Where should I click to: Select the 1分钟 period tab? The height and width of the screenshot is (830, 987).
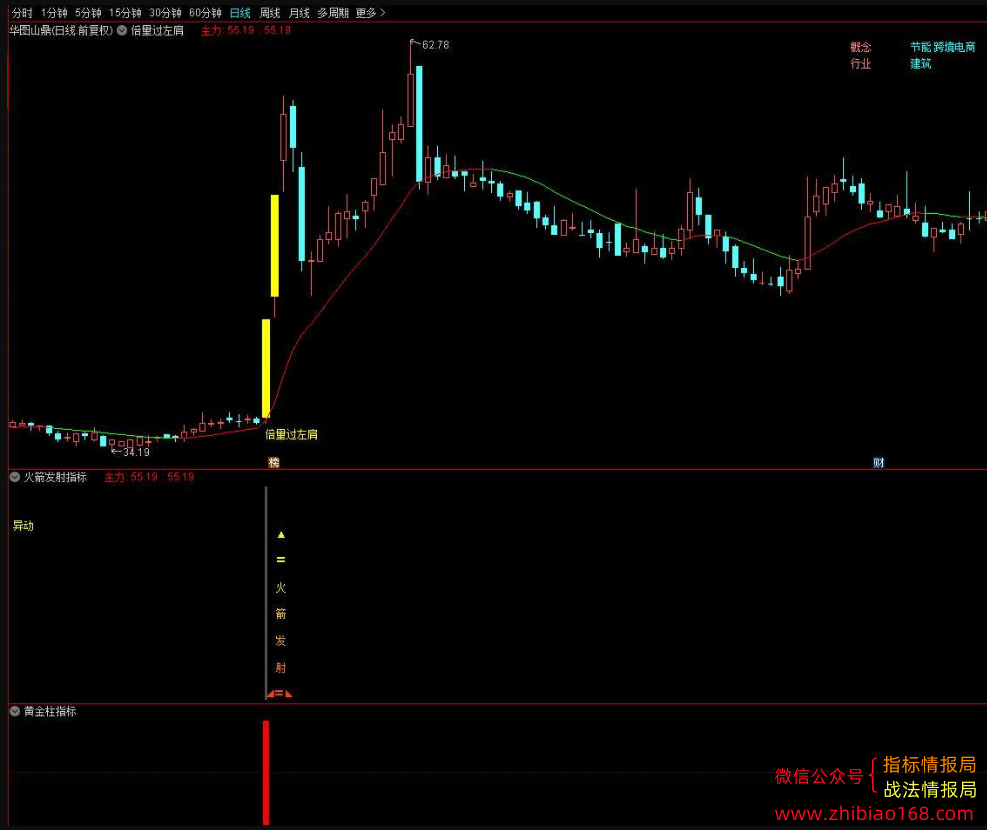click(54, 13)
